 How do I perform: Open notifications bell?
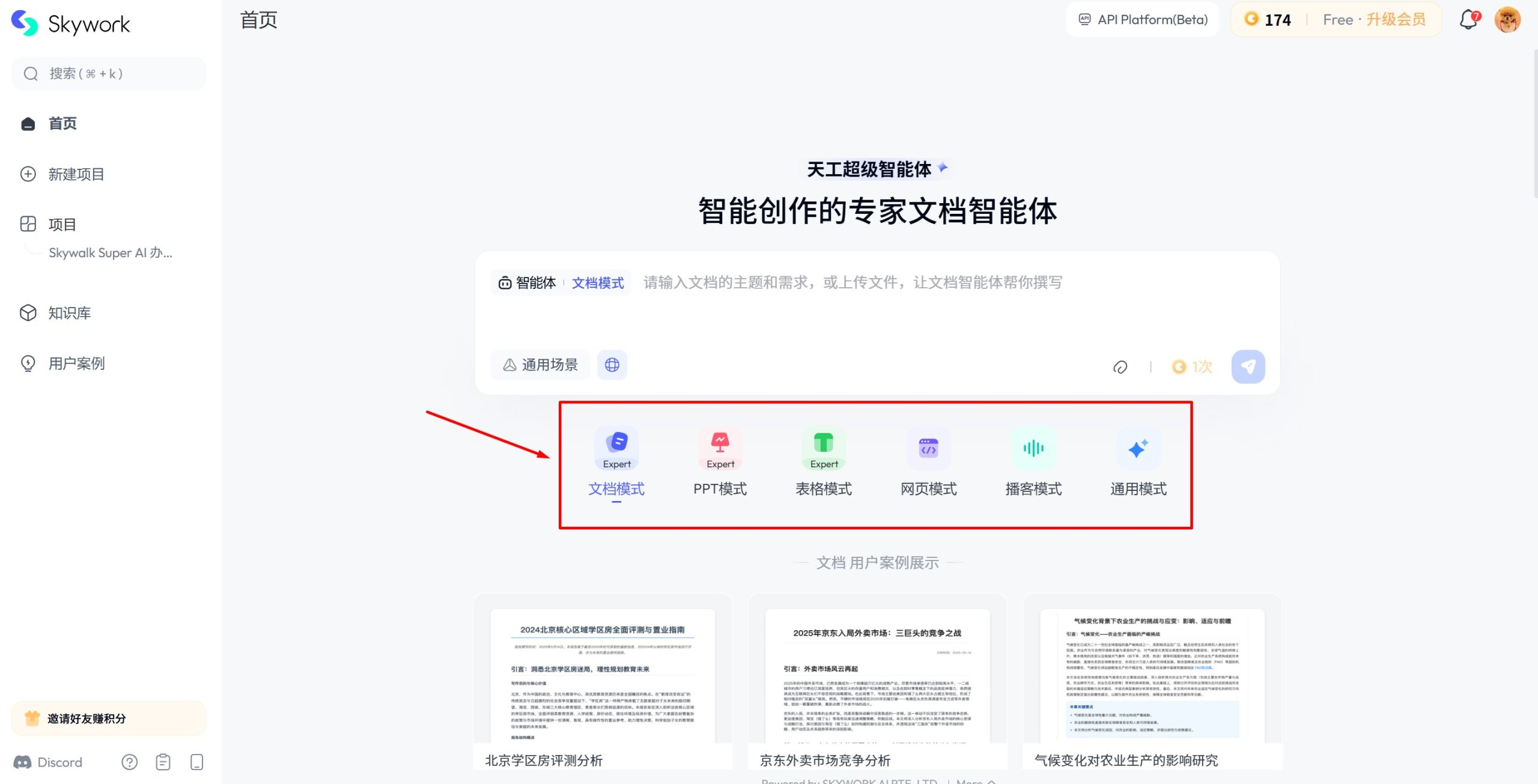1469,20
